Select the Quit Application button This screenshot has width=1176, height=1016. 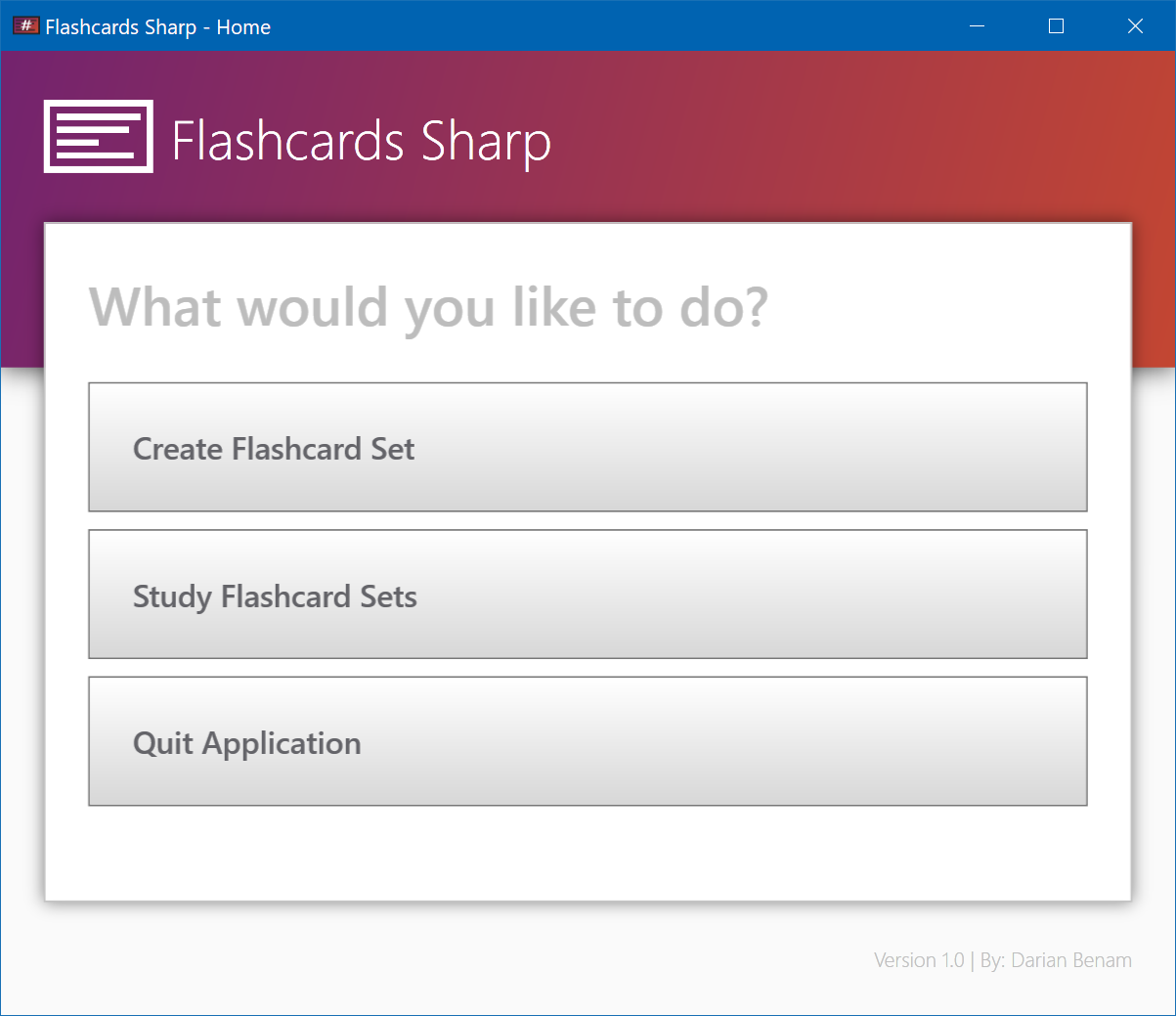click(588, 741)
